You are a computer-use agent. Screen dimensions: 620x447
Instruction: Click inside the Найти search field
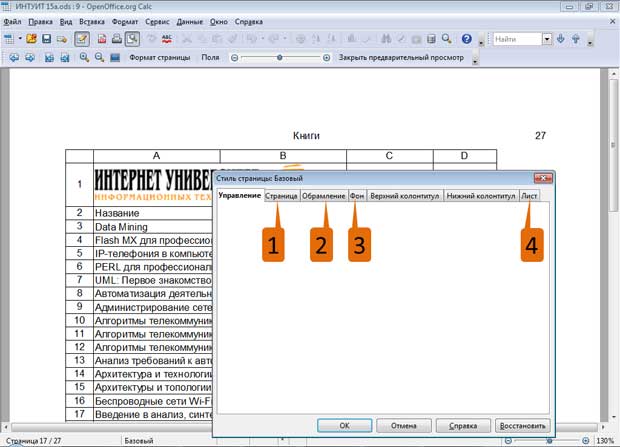click(x=517, y=39)
